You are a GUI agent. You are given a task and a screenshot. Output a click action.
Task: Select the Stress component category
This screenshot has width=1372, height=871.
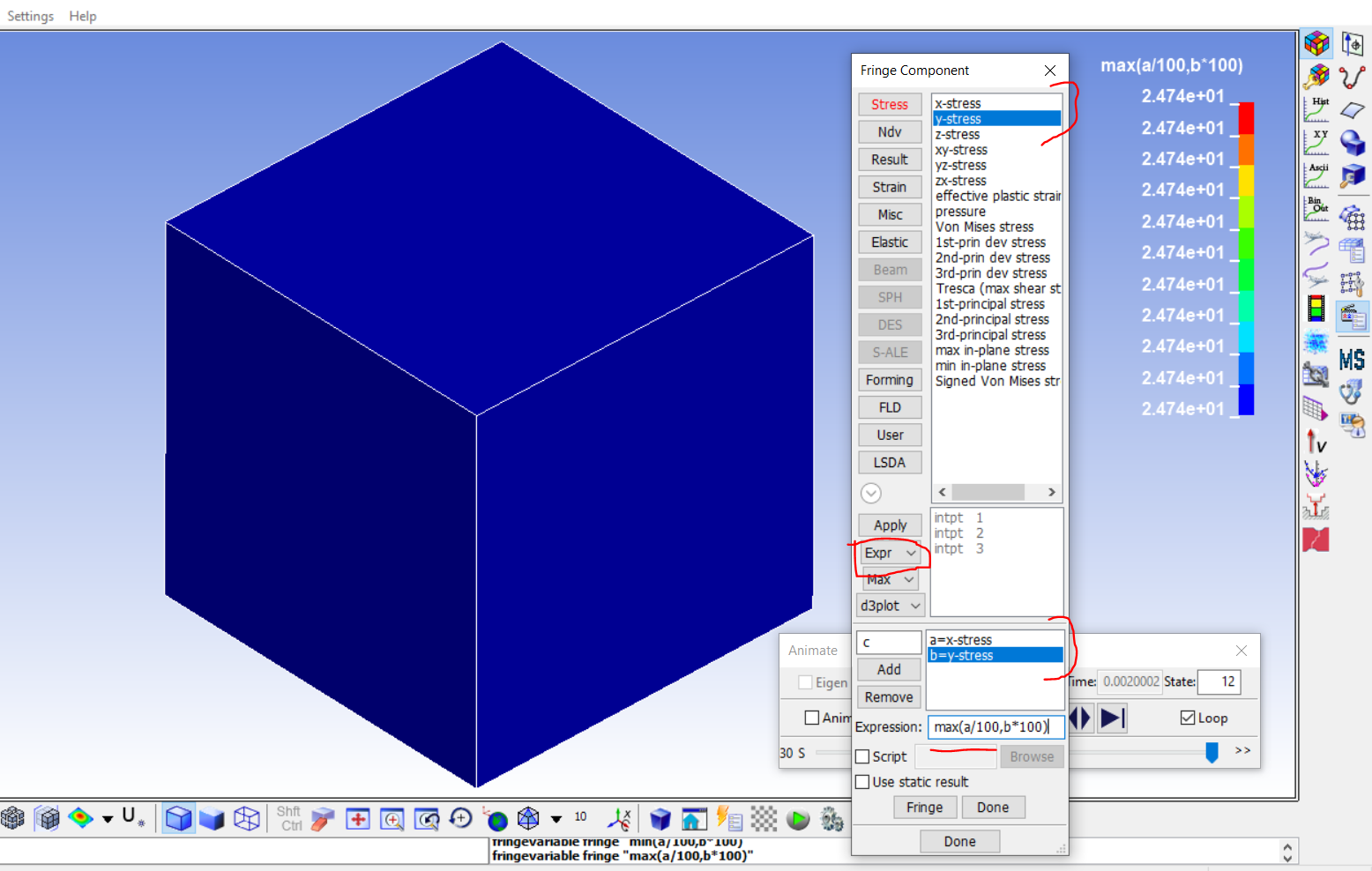click(890, 104)
